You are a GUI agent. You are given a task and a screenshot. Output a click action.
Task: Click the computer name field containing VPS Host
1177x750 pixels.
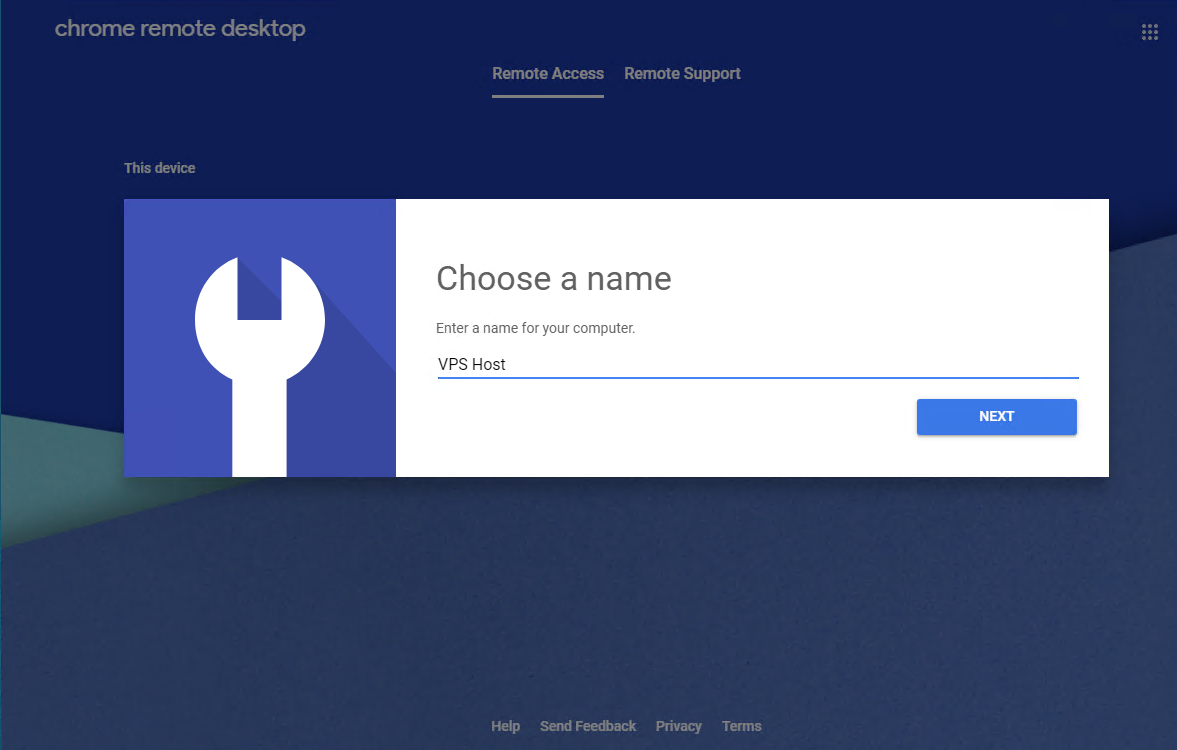(x=758, y=365)
